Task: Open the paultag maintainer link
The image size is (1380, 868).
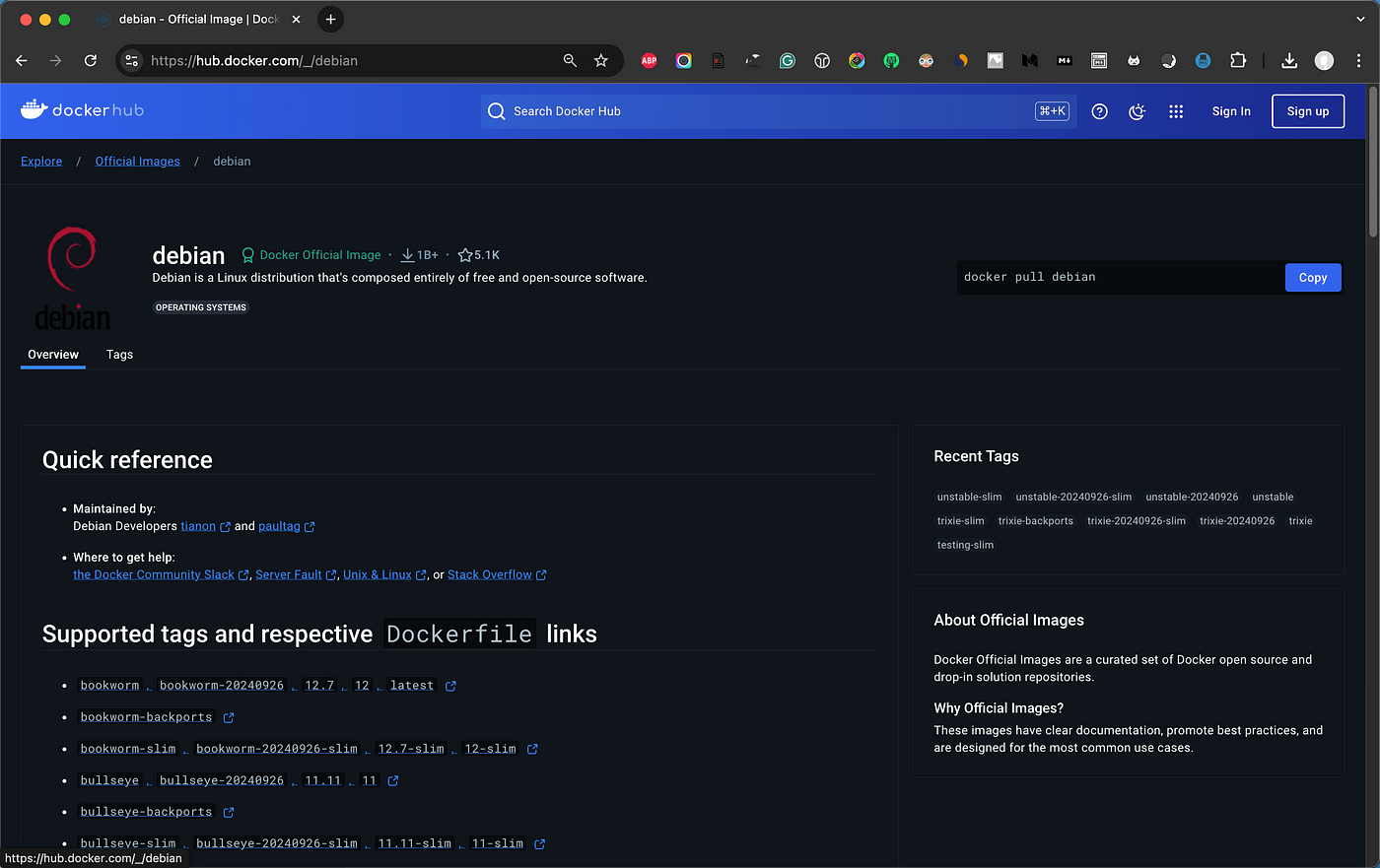Action: pos(279,526)
